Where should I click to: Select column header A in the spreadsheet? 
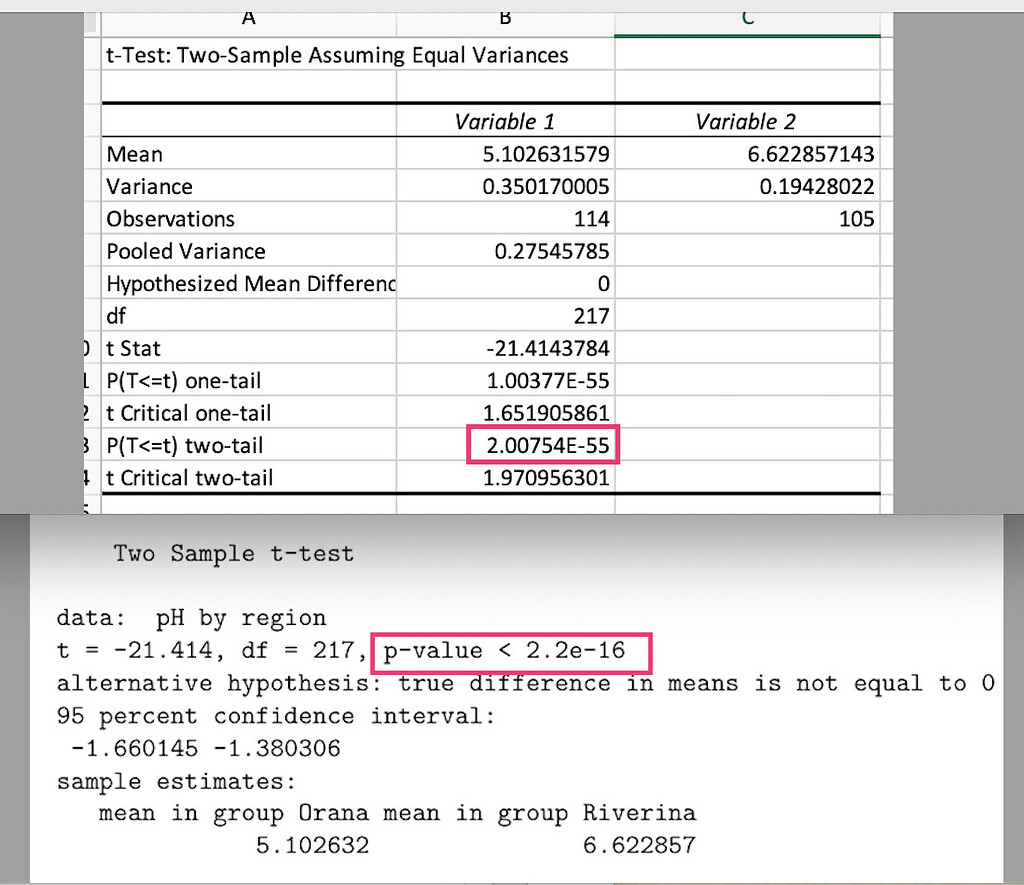[x=248, y=16]
